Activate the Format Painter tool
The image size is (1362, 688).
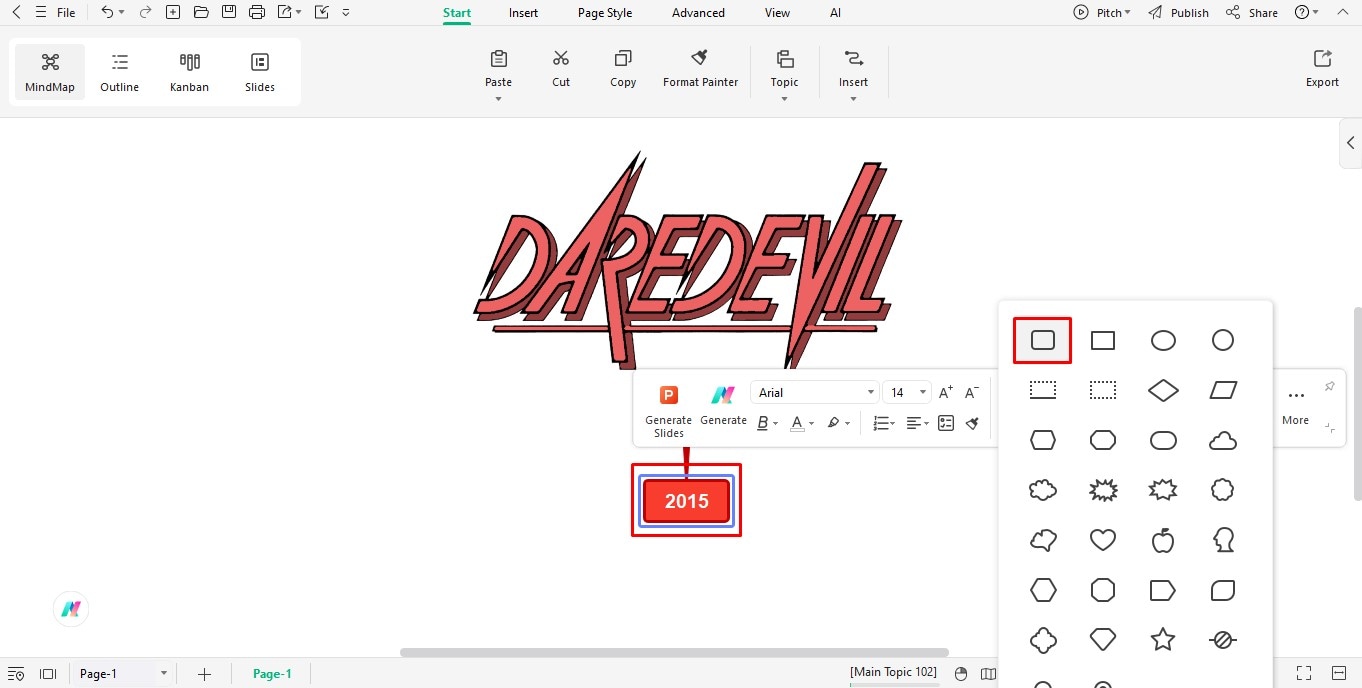[700, 68]
